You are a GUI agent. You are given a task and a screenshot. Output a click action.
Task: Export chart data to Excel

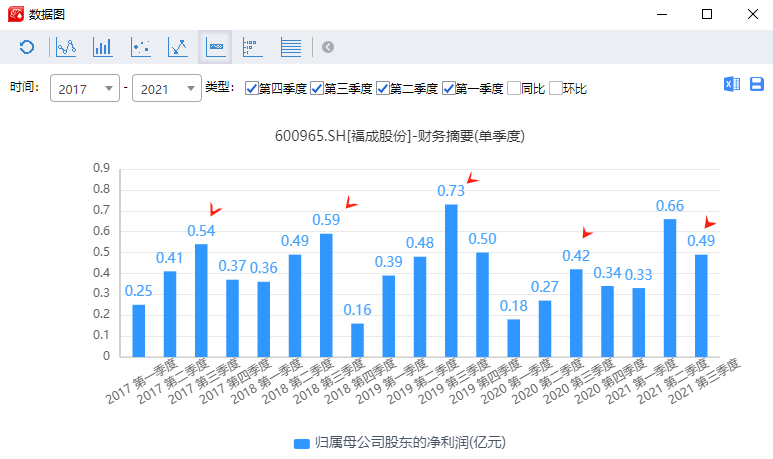pos(731,86)
